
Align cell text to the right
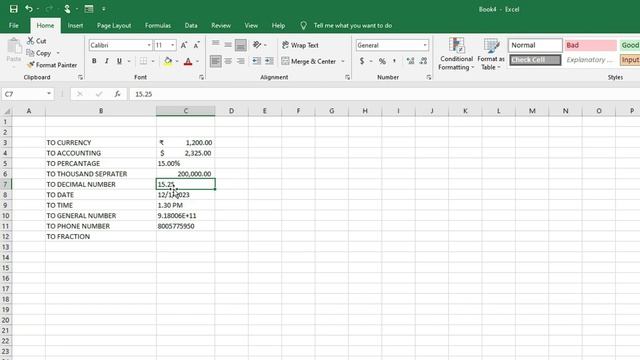click(241, 61)
